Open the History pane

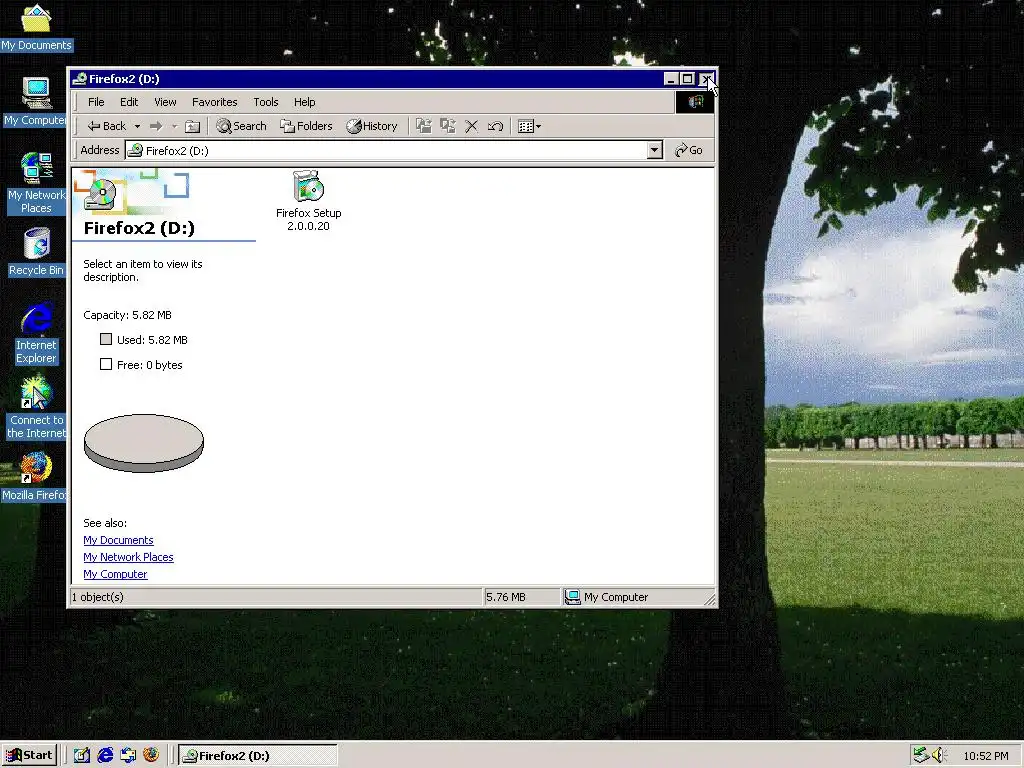pyautogui.click(x=372, y=126)
